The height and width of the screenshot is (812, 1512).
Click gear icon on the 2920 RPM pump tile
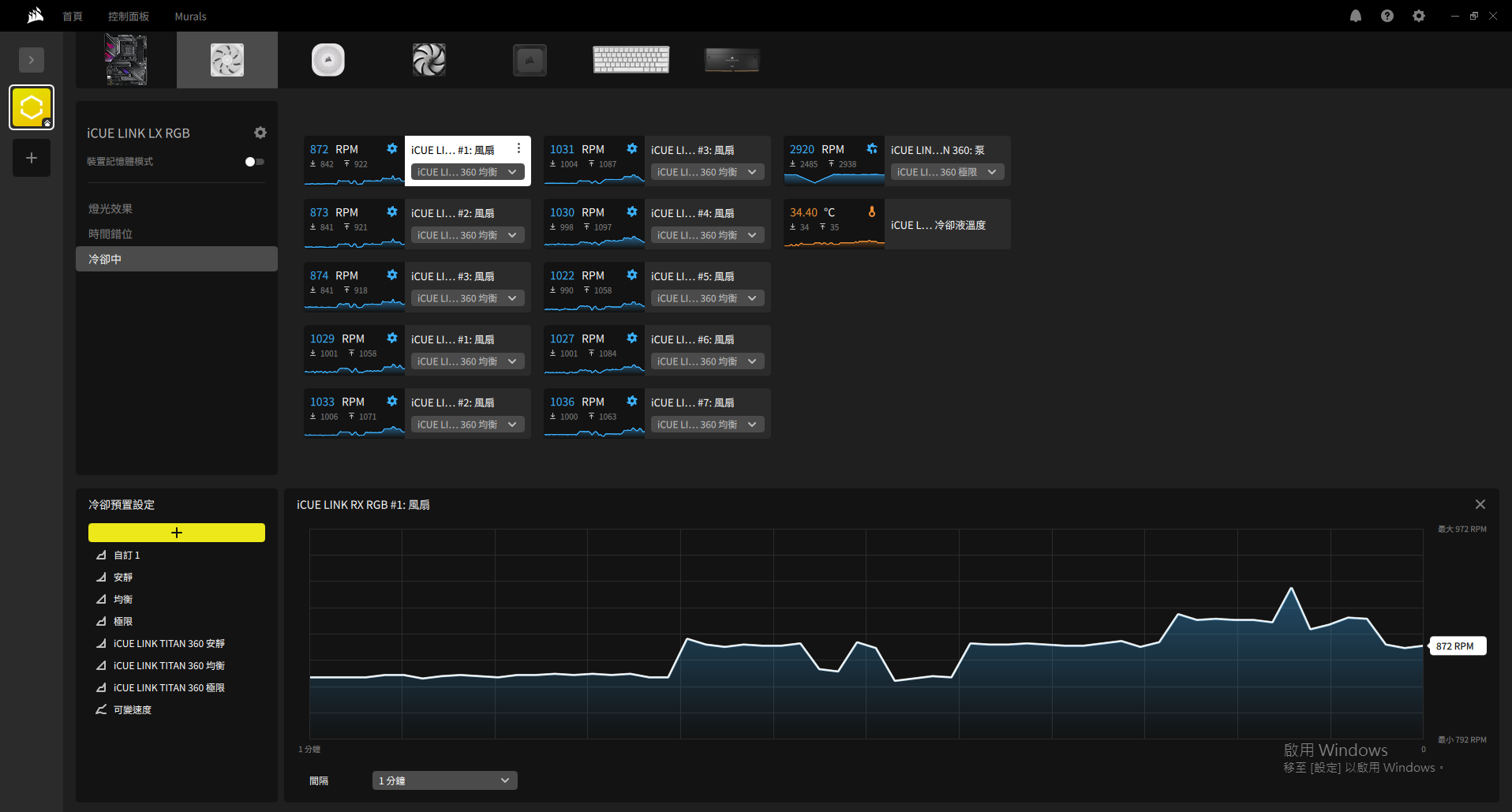[x=872, y=148]
